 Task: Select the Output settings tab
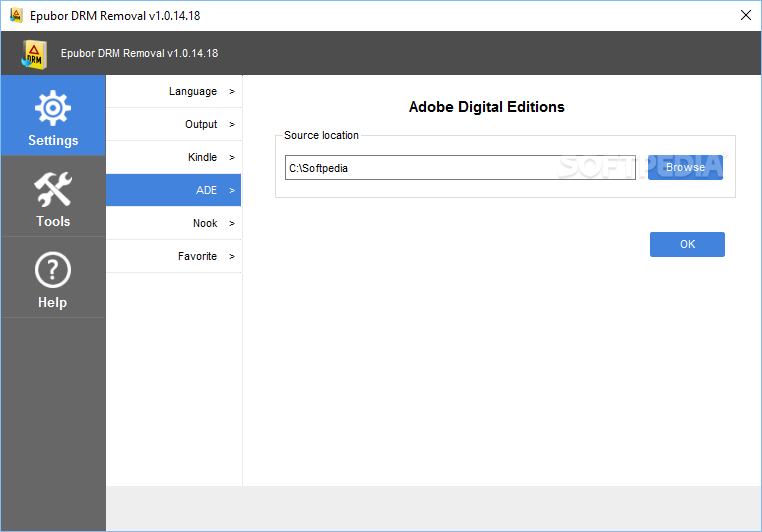[173, 124]
